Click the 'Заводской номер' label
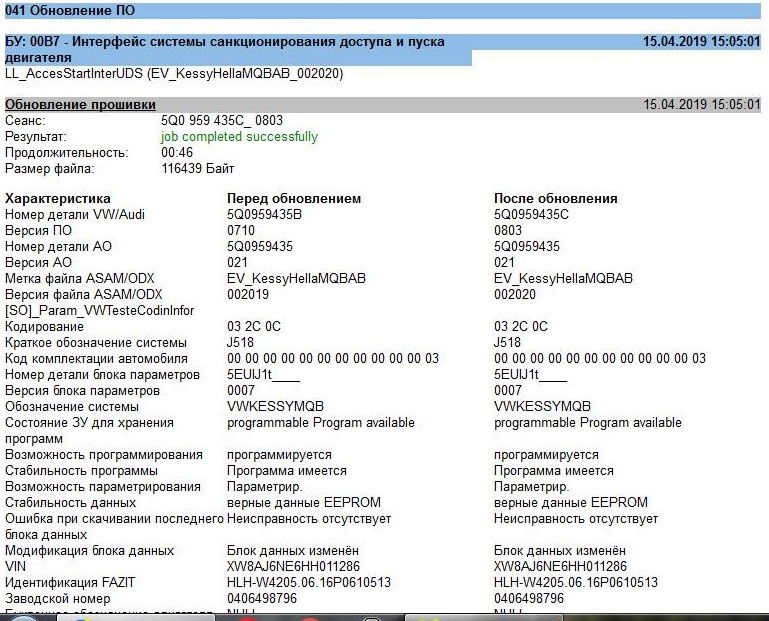The height and width of the screenshot is (621, 769). click(57, 599)
